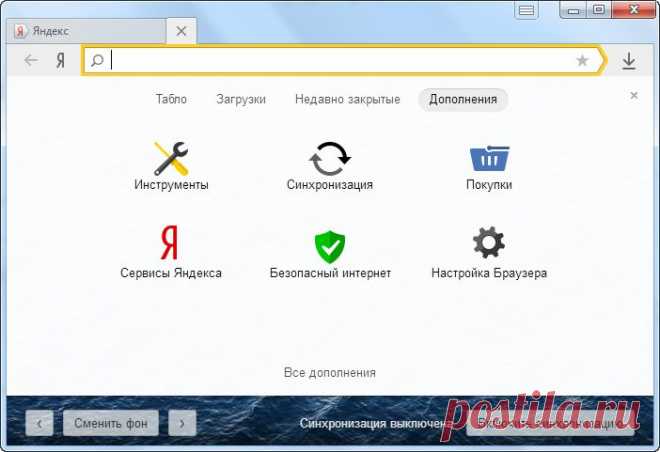660x452 pixels.
Task: Minimize the browser window
Action: tap(573, 10)
